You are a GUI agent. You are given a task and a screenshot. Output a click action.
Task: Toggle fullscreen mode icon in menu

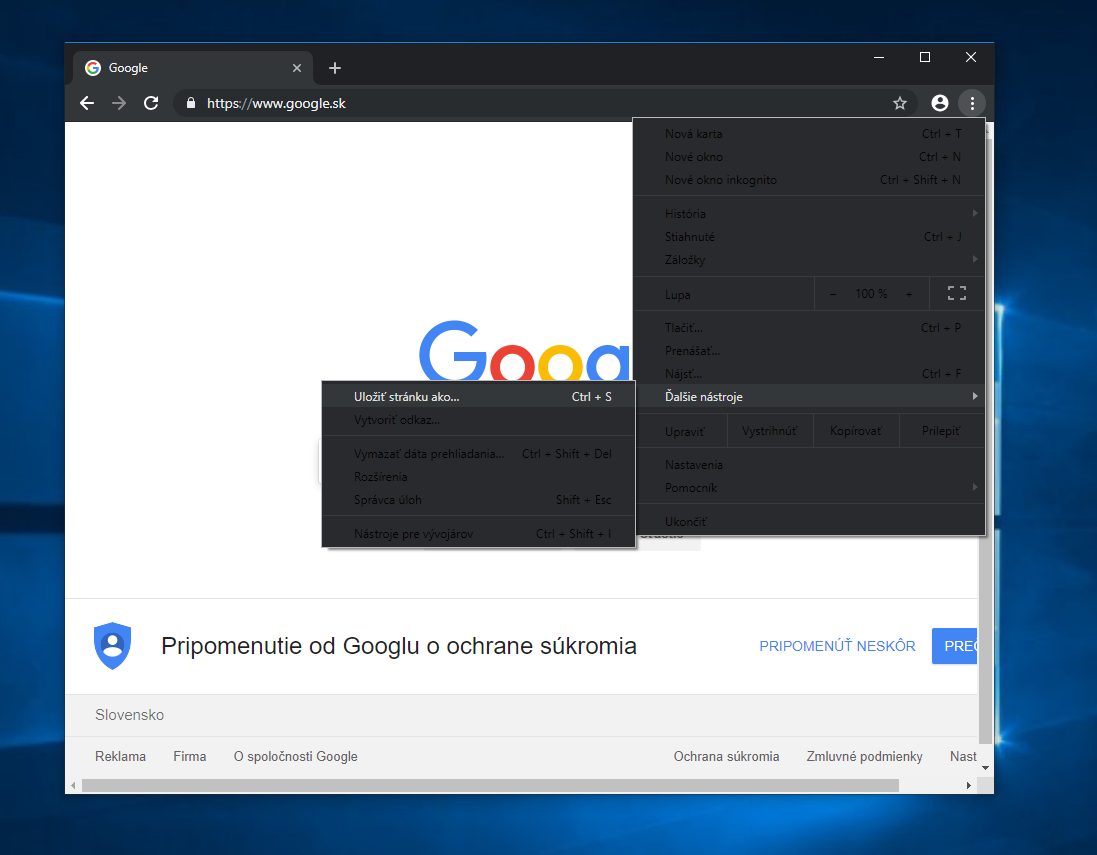point(956,294)
